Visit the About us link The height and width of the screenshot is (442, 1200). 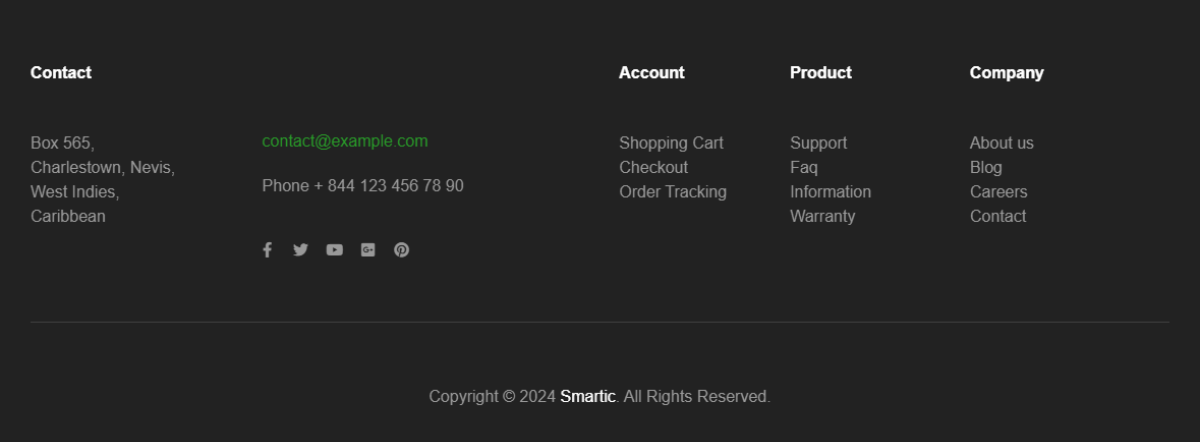tap(1001, 143)
